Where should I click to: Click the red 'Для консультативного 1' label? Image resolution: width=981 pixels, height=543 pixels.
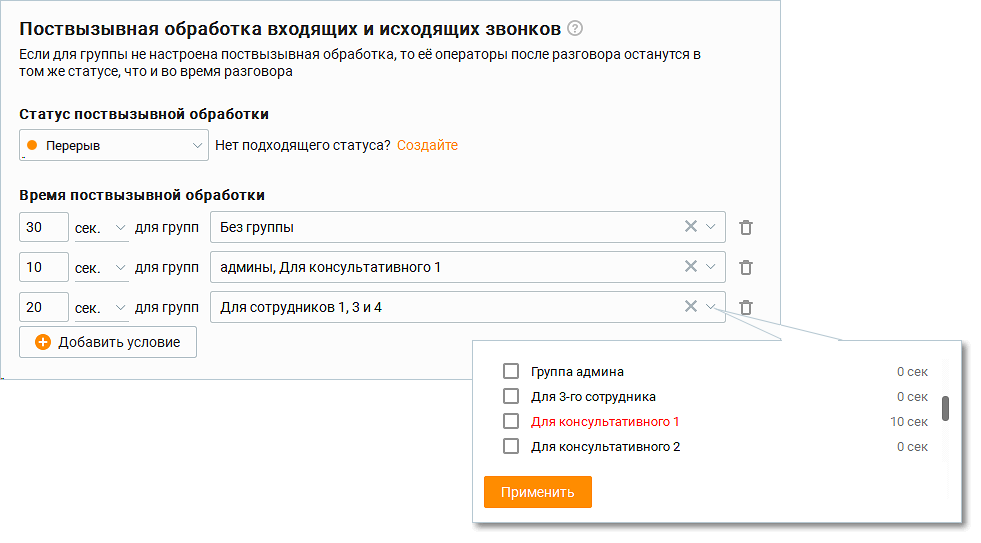point(605,422)
